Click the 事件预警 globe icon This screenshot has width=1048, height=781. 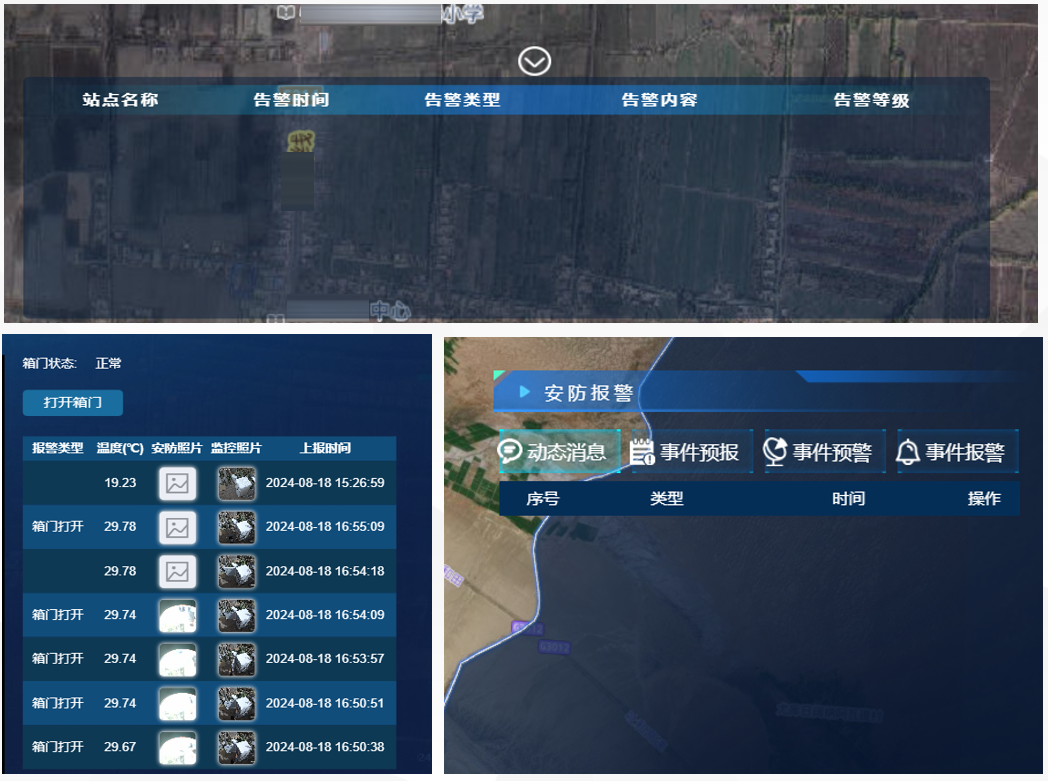pyautogui.click(x=775, y=450)
